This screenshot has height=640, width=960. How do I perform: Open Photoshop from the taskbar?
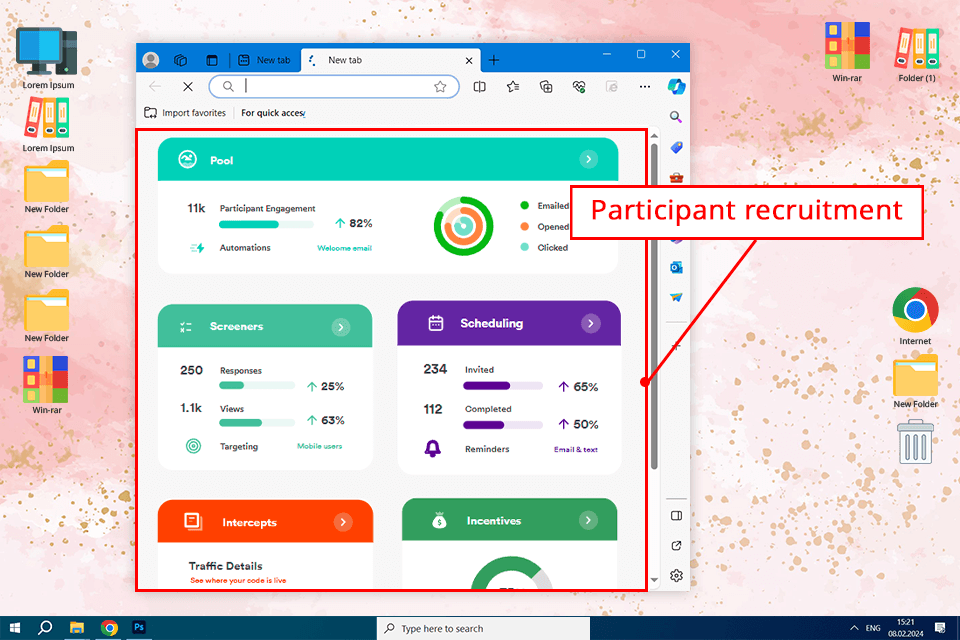[x=139, y=627]
